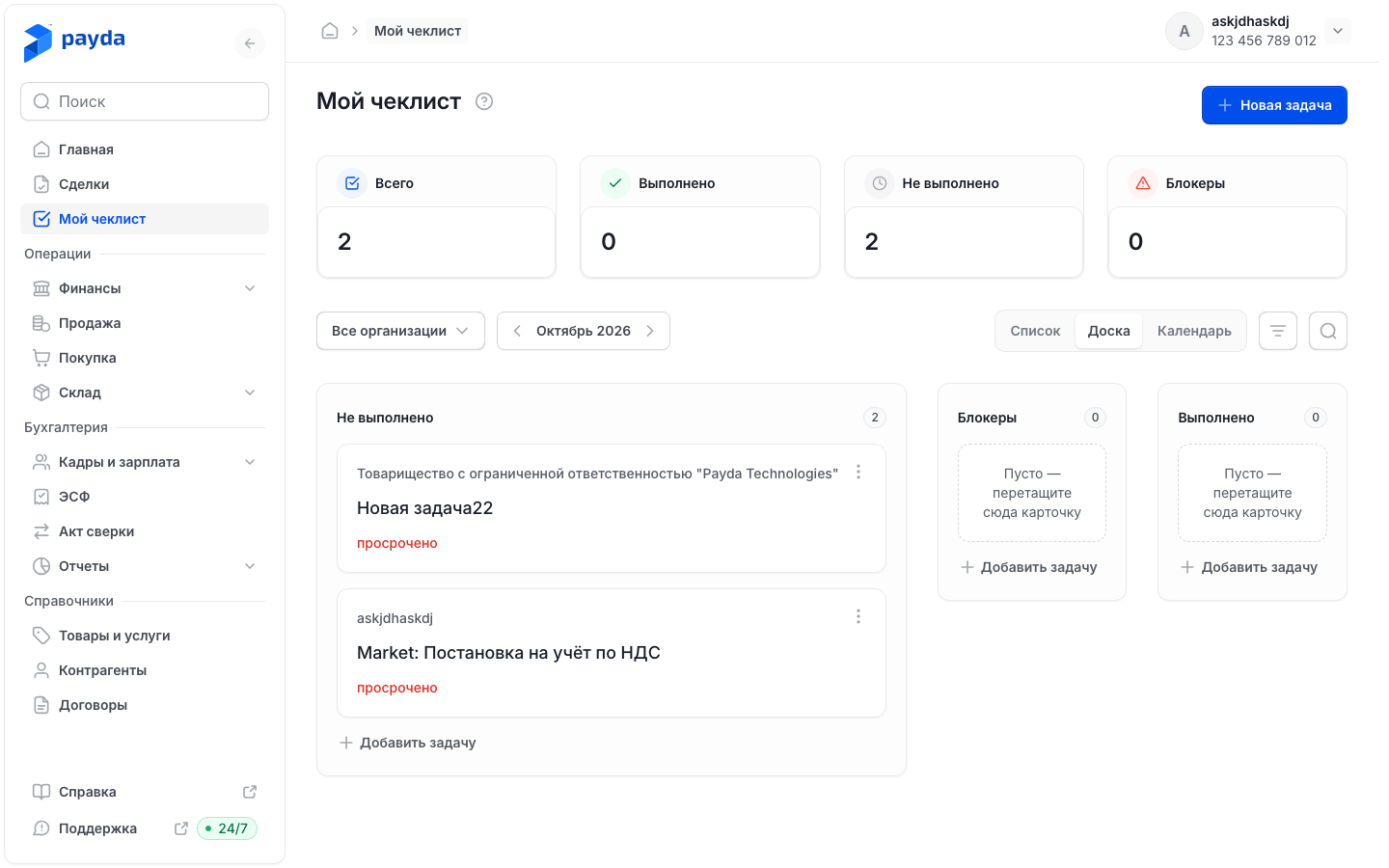This screenshot has width=1389, height=868.
Task: Select Мой чеклист in the sidebar
Action: click(x=145, y=219)
